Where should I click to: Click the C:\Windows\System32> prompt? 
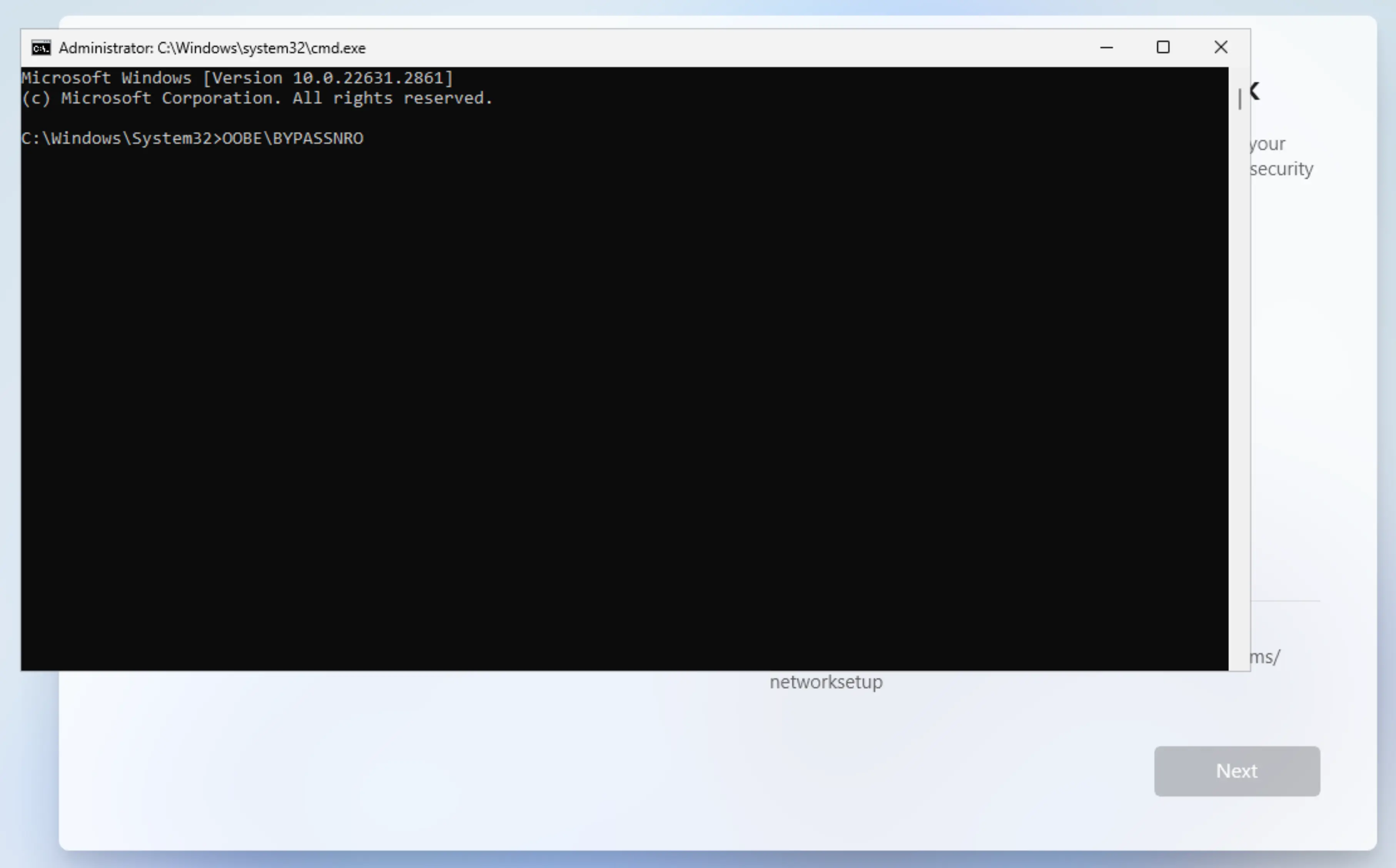pyautogui.click(x=121, y=139)
